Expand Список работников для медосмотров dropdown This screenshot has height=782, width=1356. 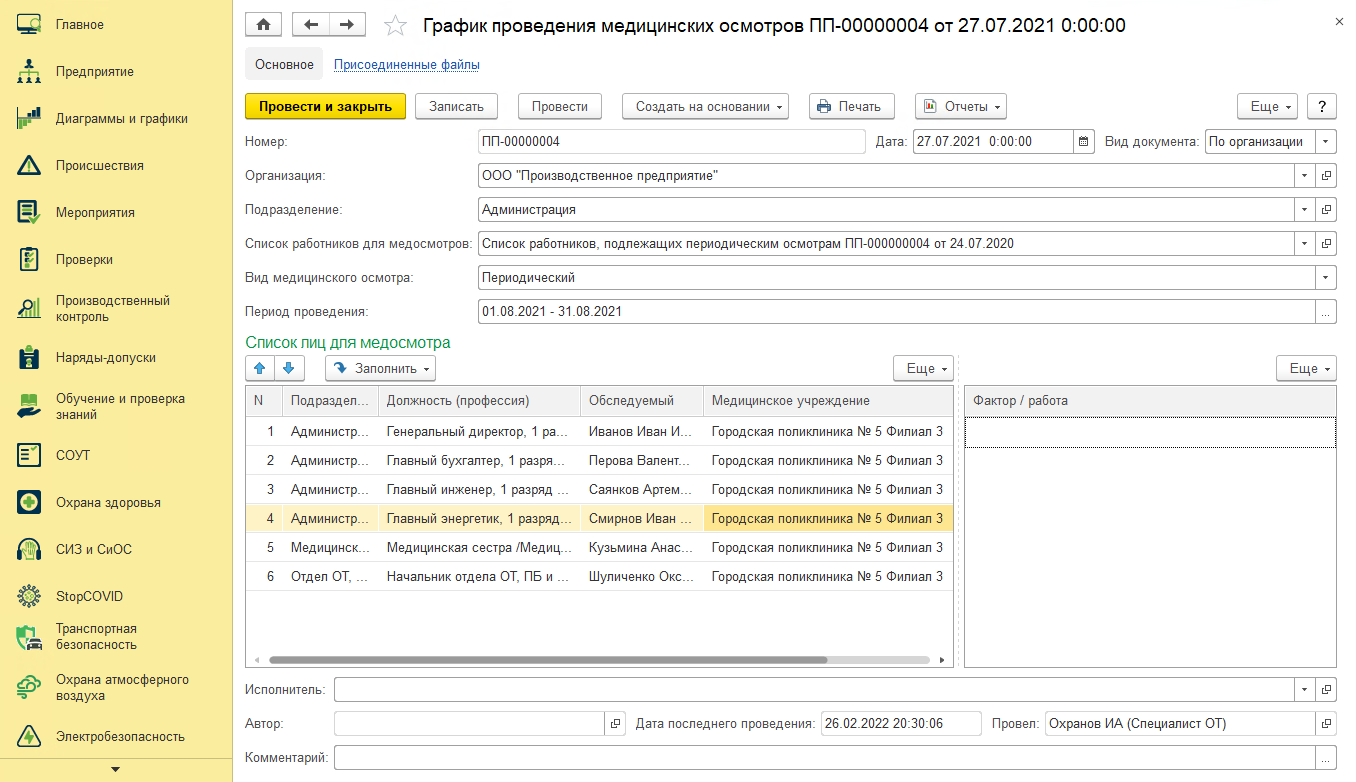click(1305, 243)
